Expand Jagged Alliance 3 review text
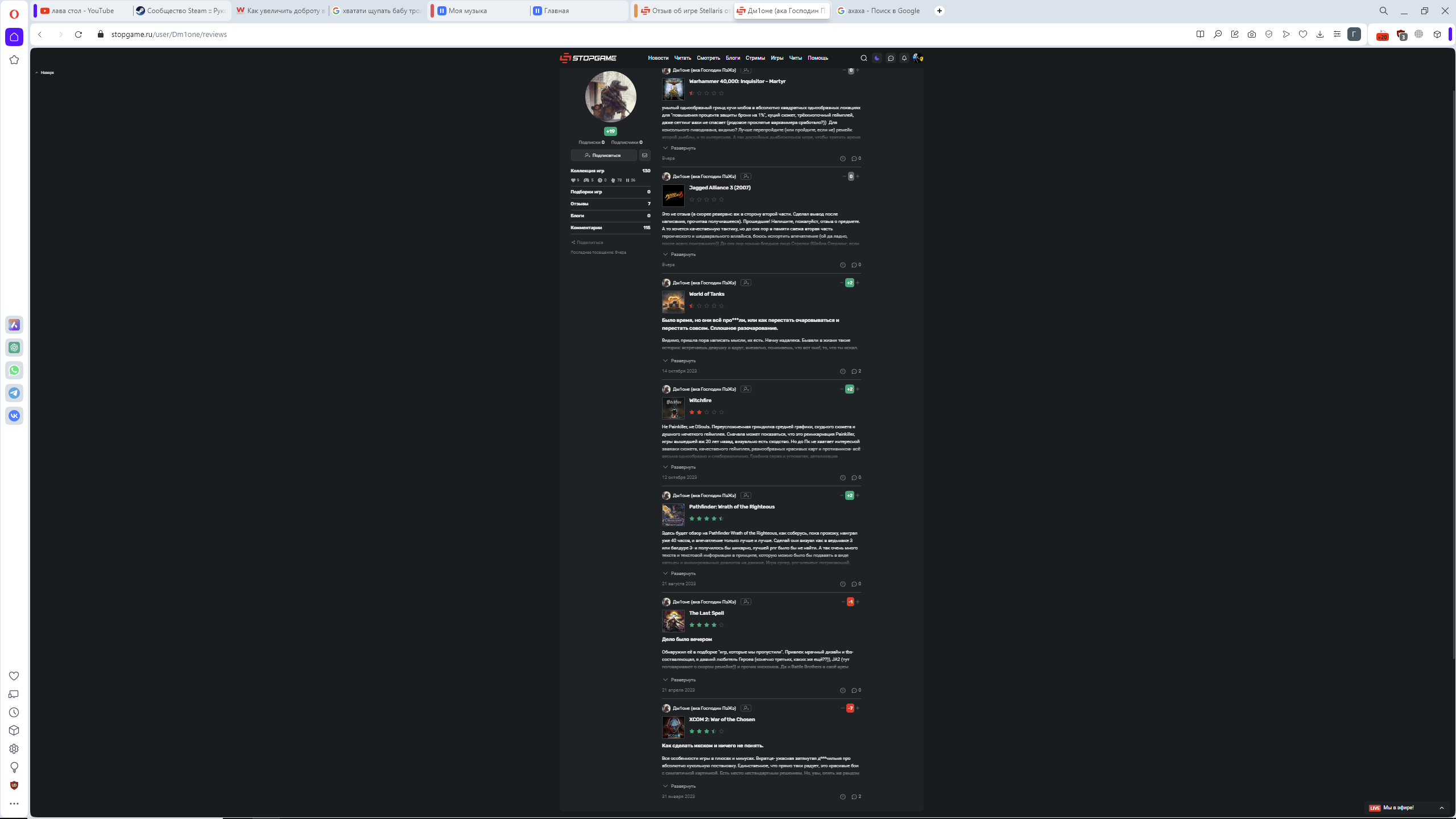Image resolution: width=1456 pixels, height=819 pixels. click(x=679, y=254)
